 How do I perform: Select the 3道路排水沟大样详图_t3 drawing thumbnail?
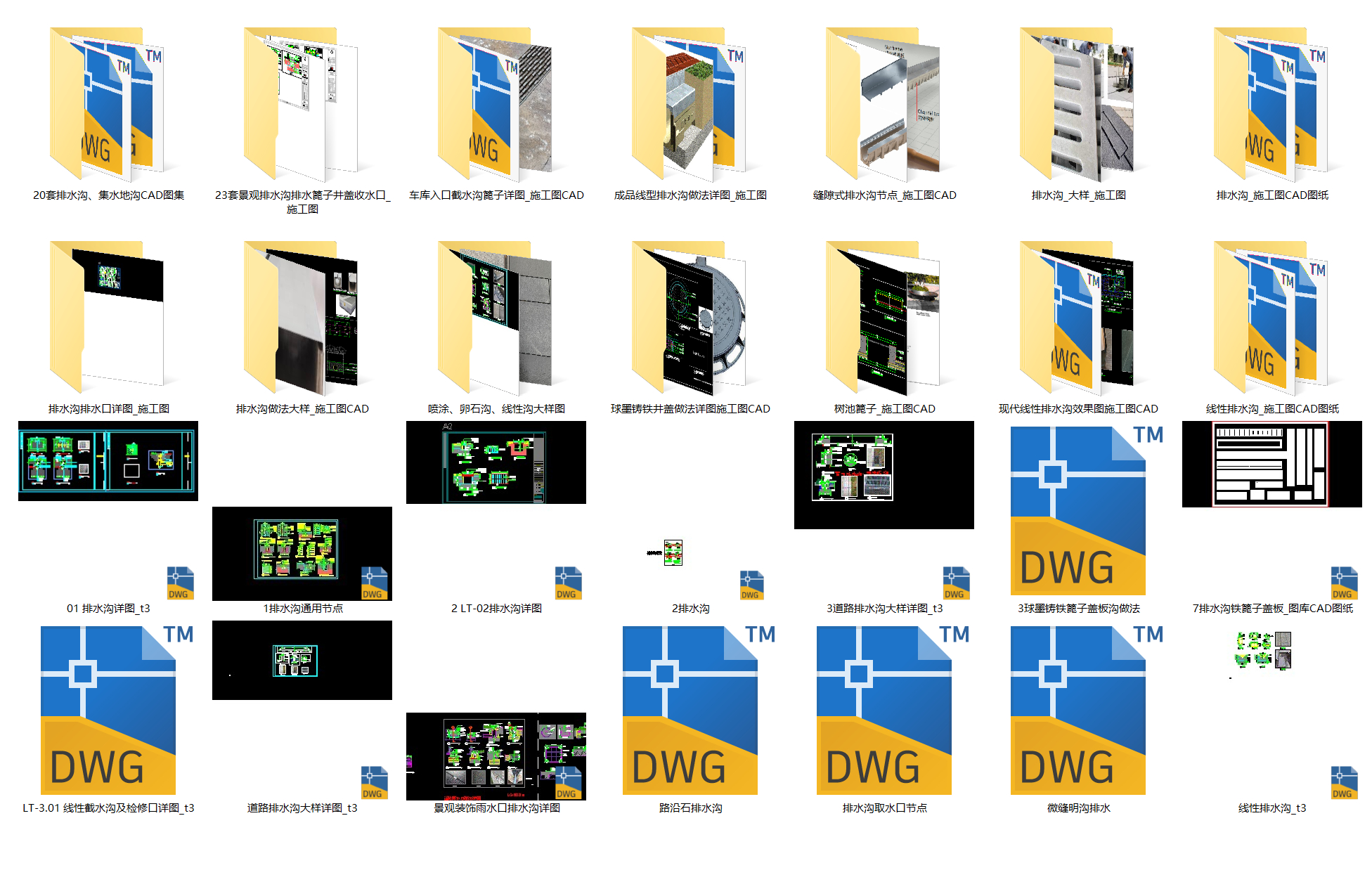click(884, 475)
